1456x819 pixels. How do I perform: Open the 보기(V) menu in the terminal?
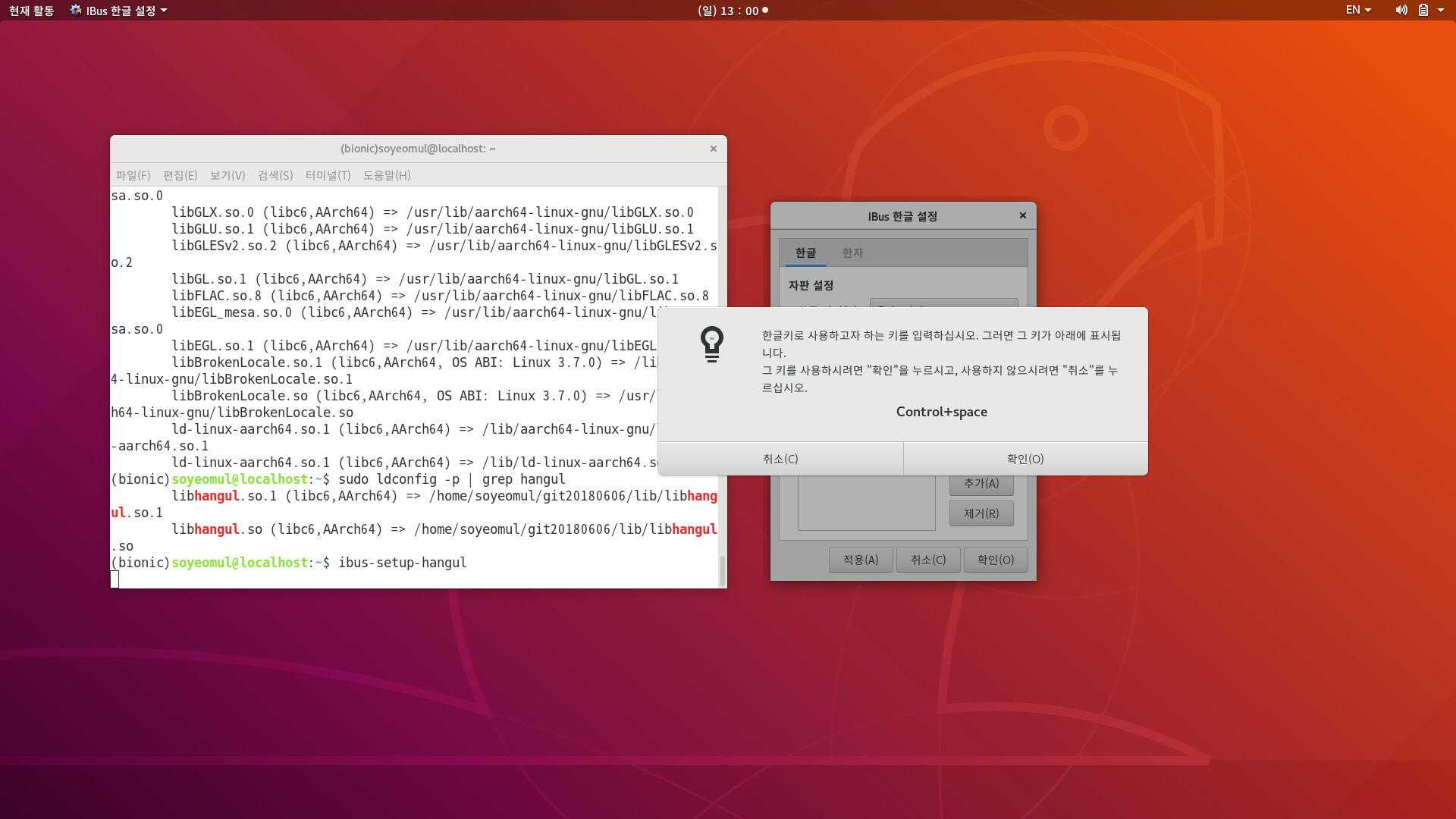(x=227, y=175)
